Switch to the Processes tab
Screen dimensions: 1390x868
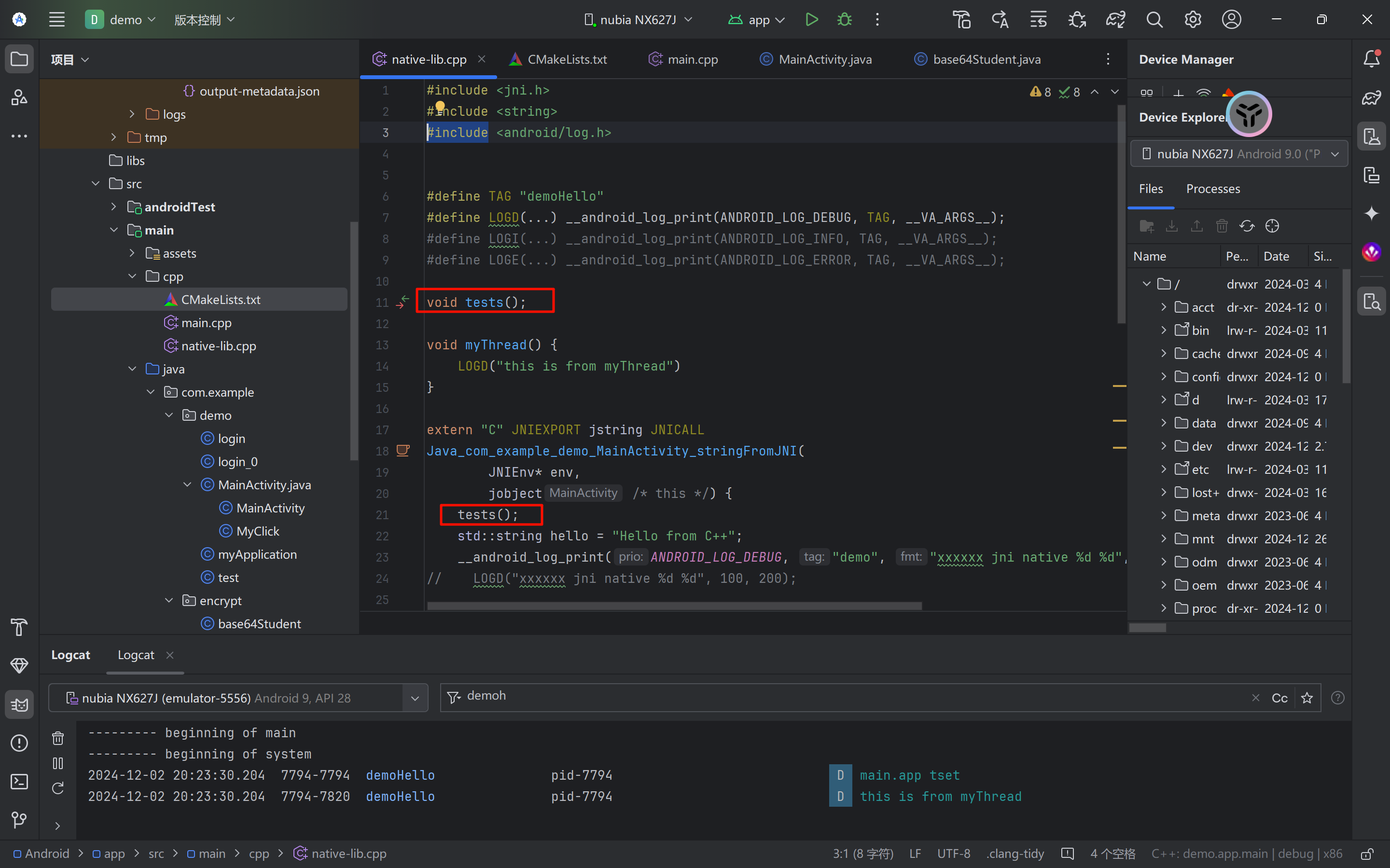(x=1212, y=189)
